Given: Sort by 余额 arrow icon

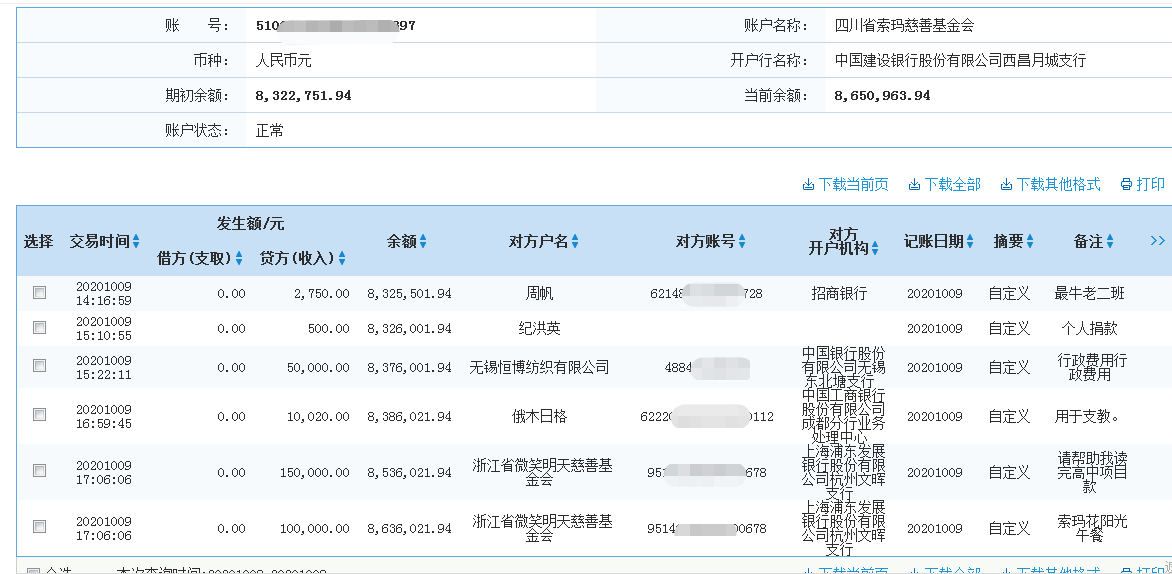Looking at the screenshot, I should [423, 241].
